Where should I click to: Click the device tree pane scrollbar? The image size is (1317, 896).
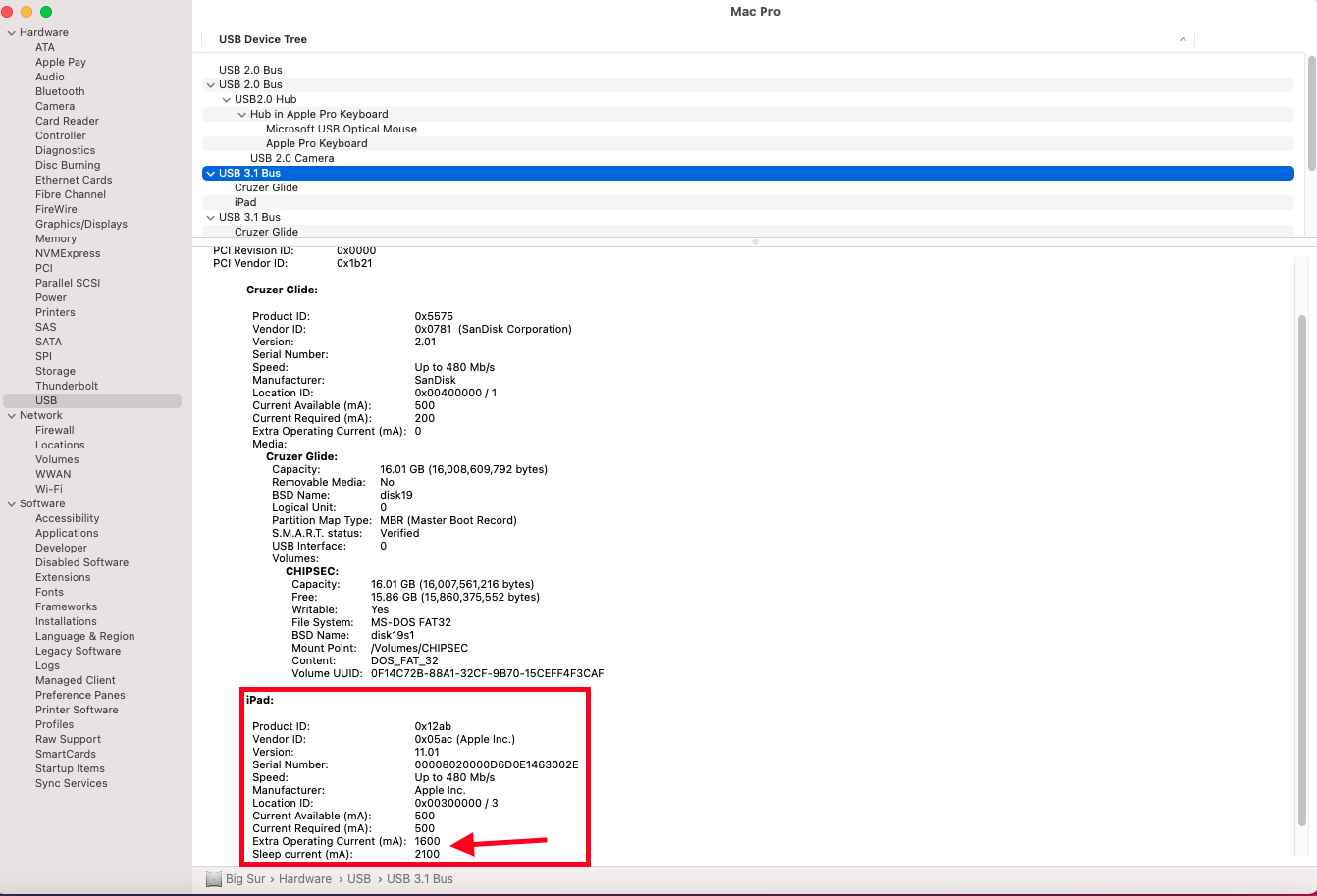[1311, 113]
